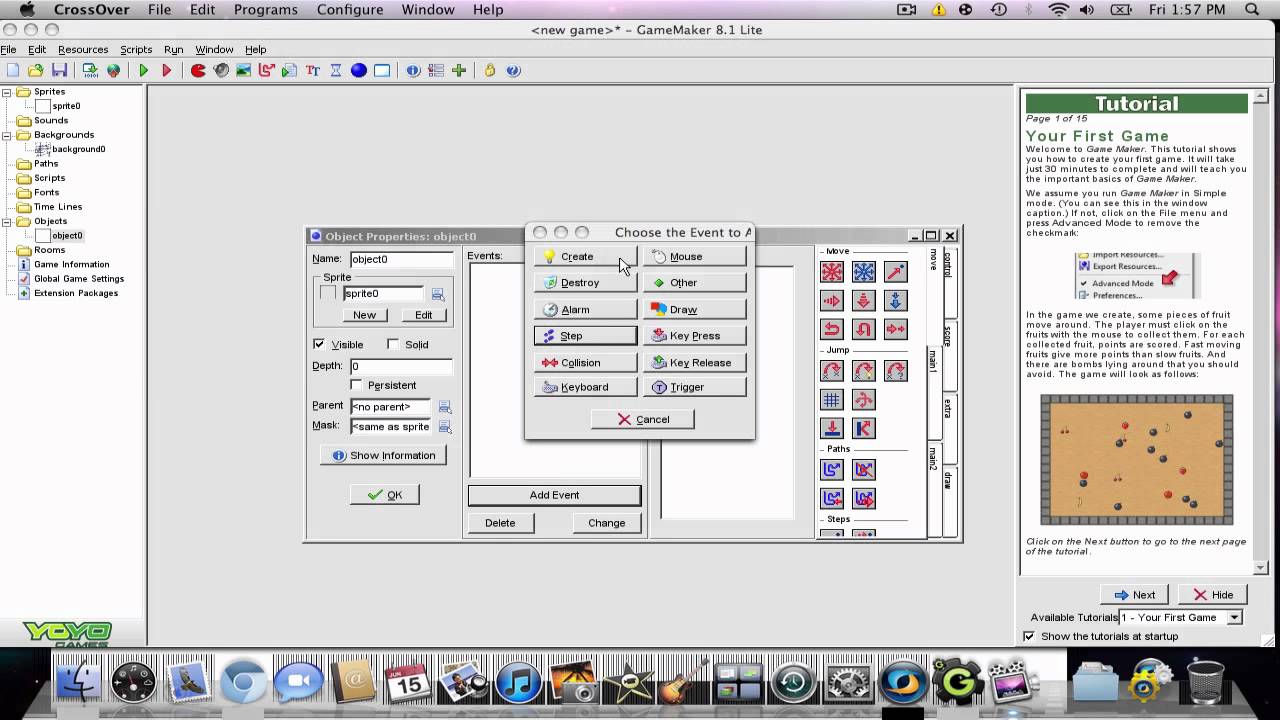Click Show Information button
The height and width of the screenshot is (720, 1280).
pyautogui.click(x=383, y=455)
